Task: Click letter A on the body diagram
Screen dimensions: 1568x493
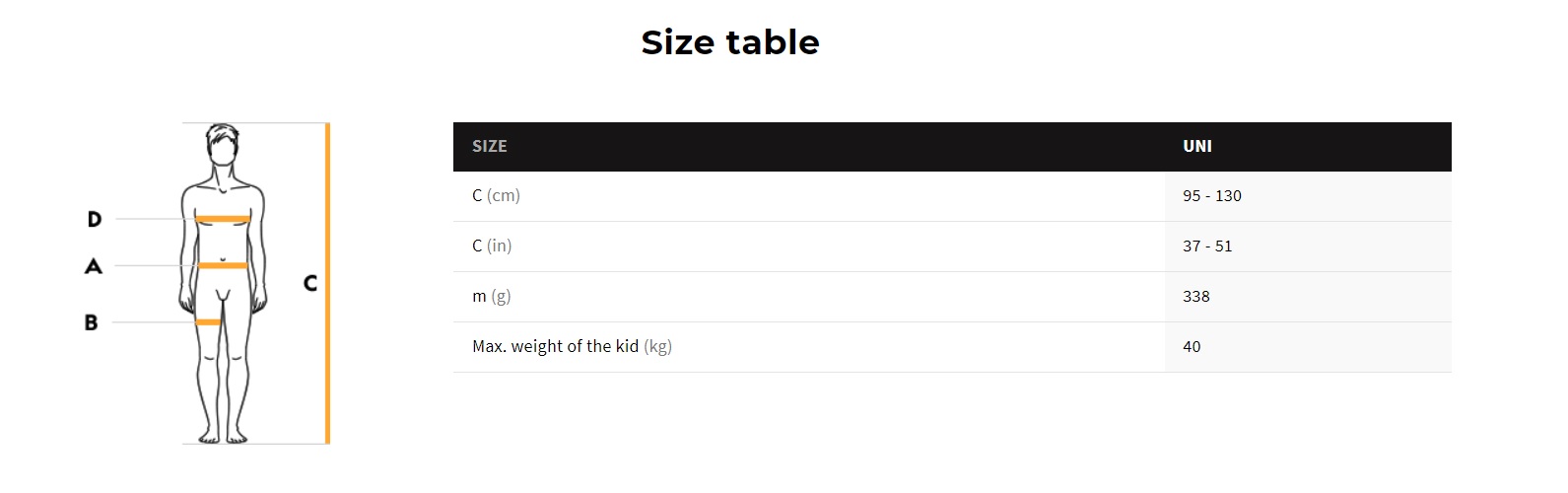Action: click(94, 266)
